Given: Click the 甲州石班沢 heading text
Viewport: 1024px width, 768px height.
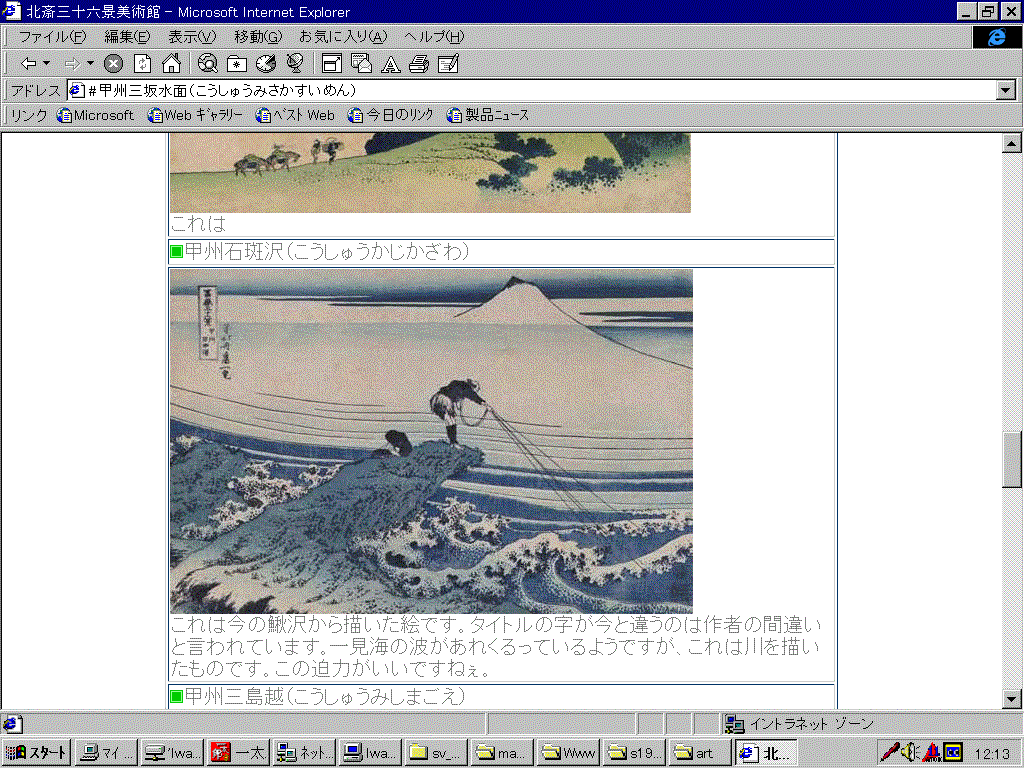Looking at the screenshot, I should click(327, 252).
